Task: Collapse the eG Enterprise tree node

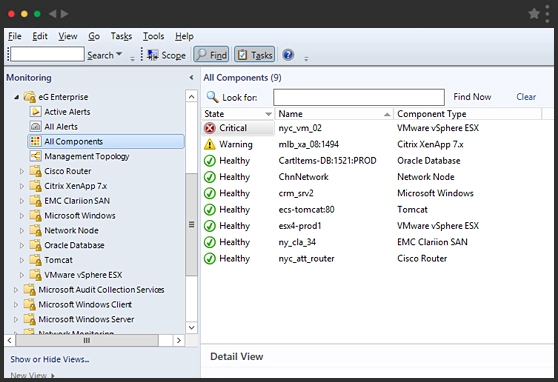Action: 17,97
